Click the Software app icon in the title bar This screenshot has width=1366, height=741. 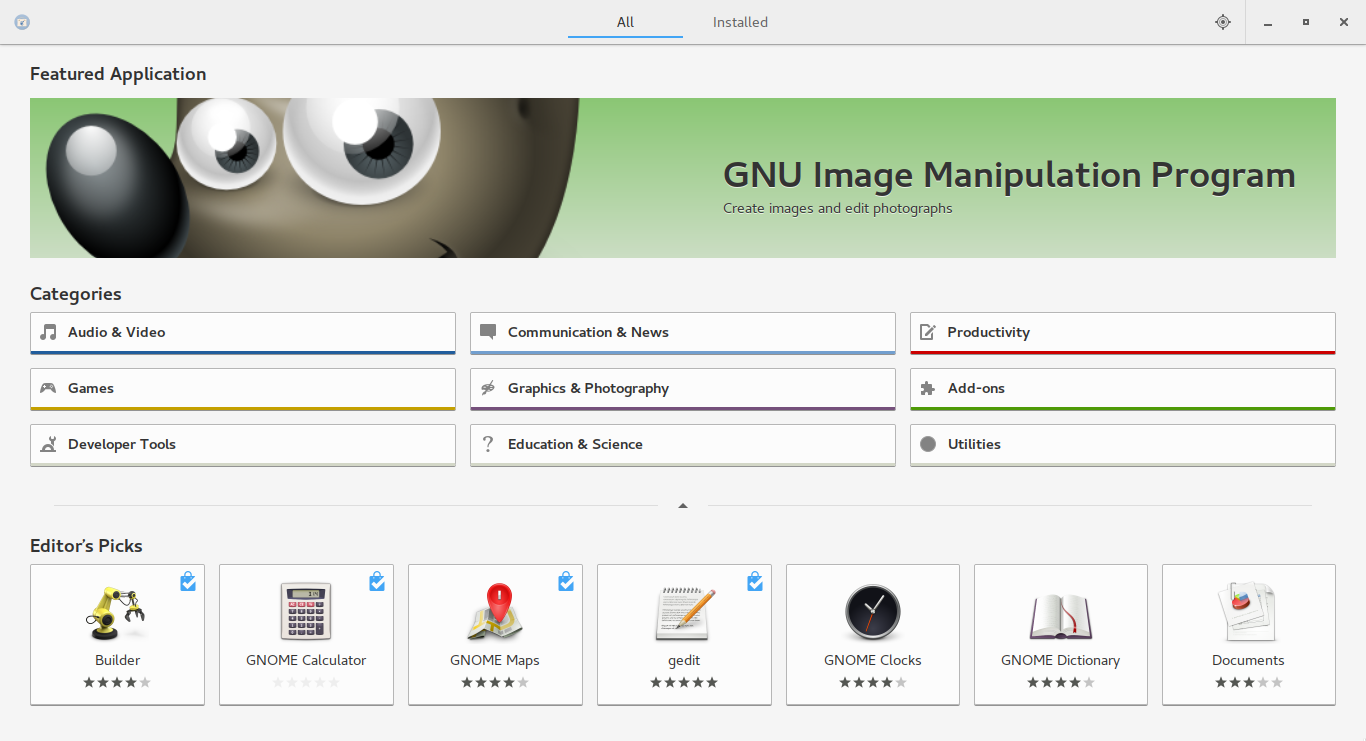[x=22, y=22]
